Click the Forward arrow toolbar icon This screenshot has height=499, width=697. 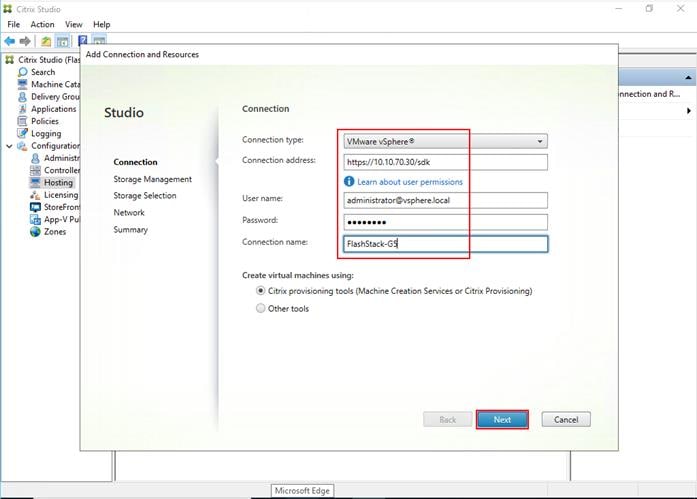pos(25,41)
